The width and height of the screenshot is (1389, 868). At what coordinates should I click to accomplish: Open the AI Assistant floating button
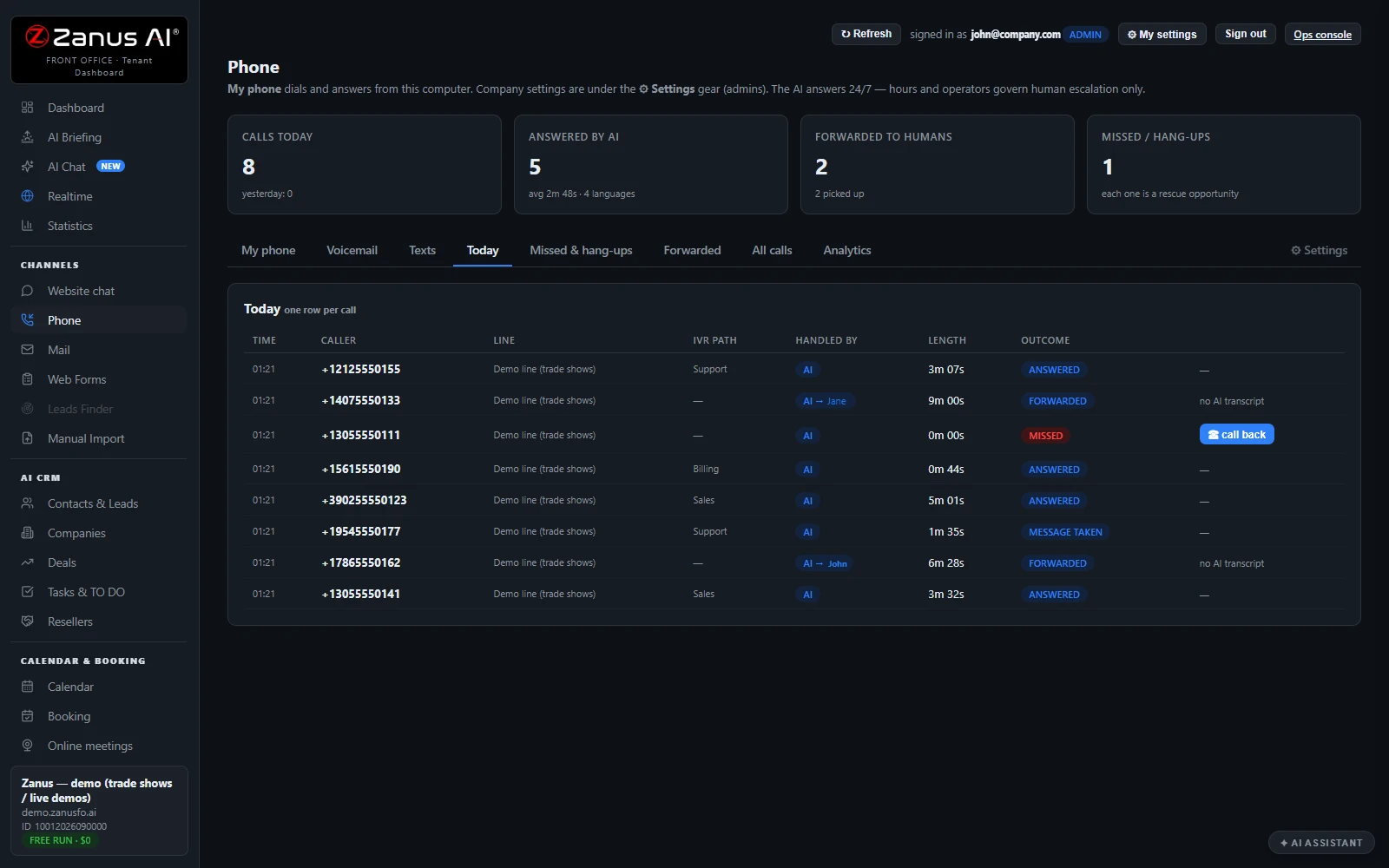tap(1321, 843)
